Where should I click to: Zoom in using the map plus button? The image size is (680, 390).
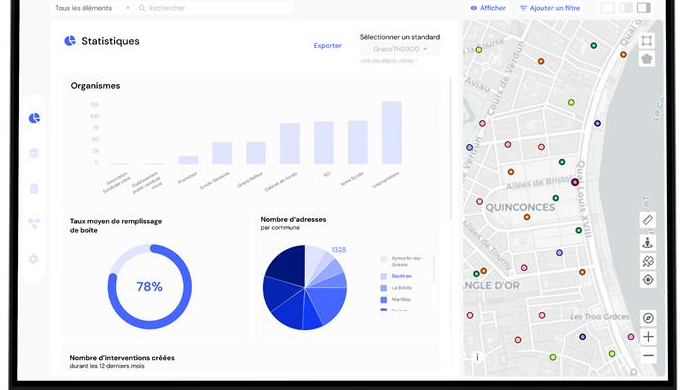pos(648,337)
